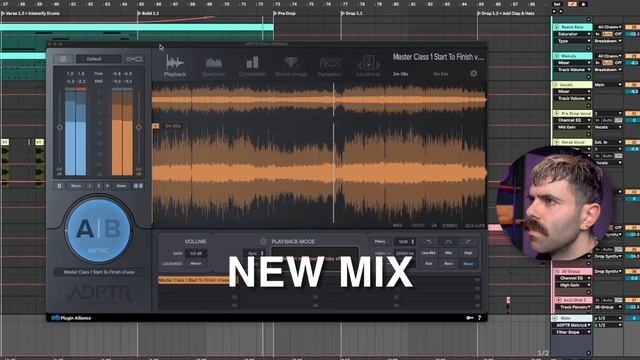The image size is (640, 360).
Task: Open the Main output dropdown on Vocals
Action: [x=608, y=85]
